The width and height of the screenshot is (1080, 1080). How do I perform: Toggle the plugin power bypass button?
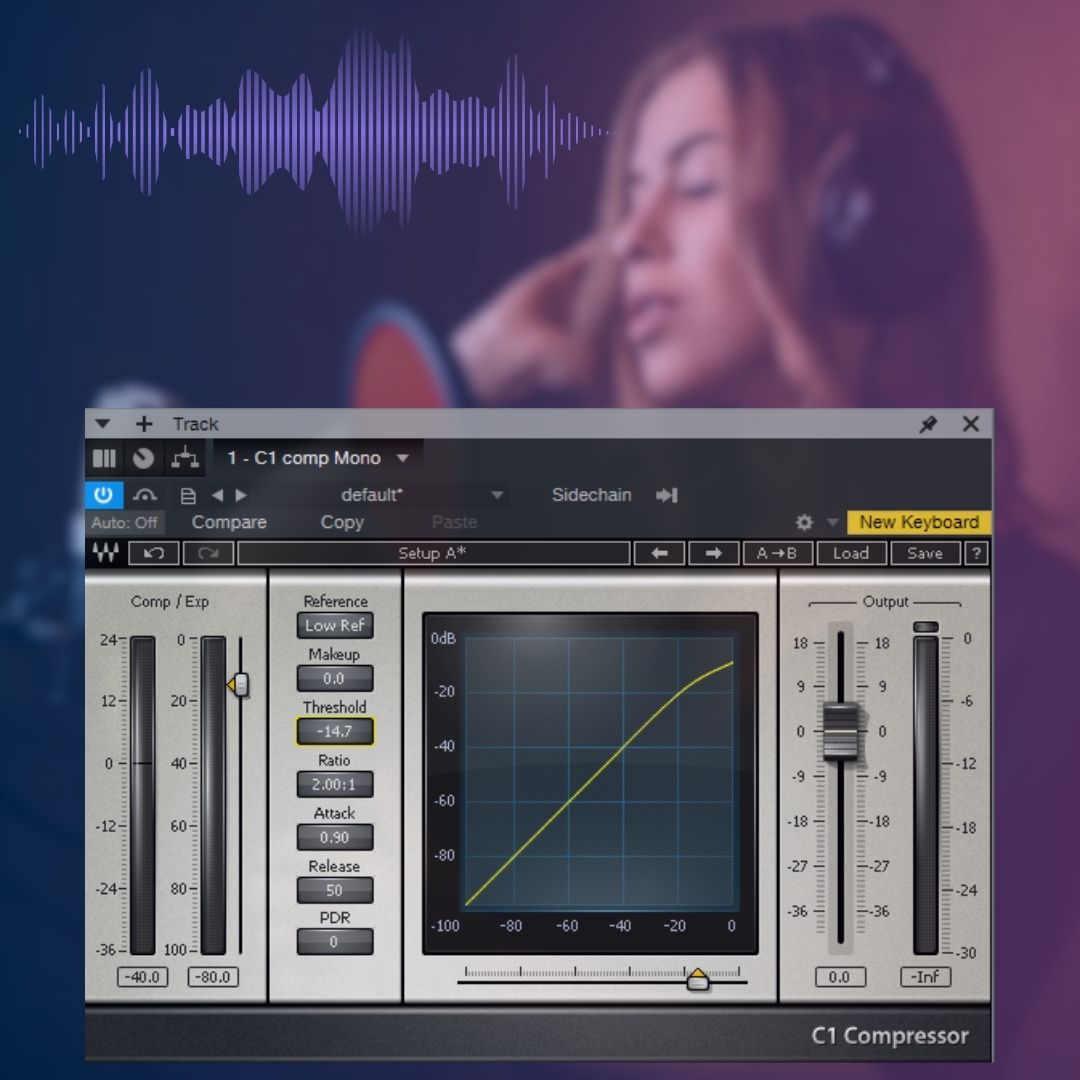pos(104,495)
